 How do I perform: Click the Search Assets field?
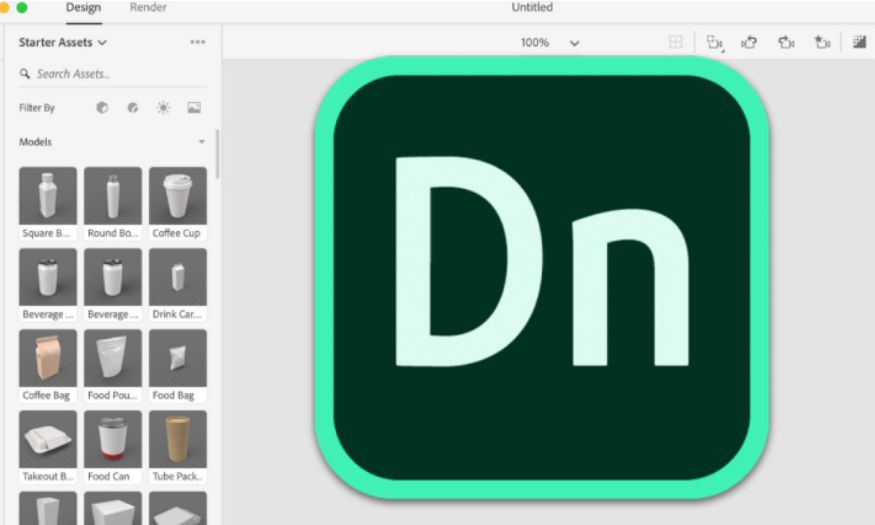[x=113, y=74]
